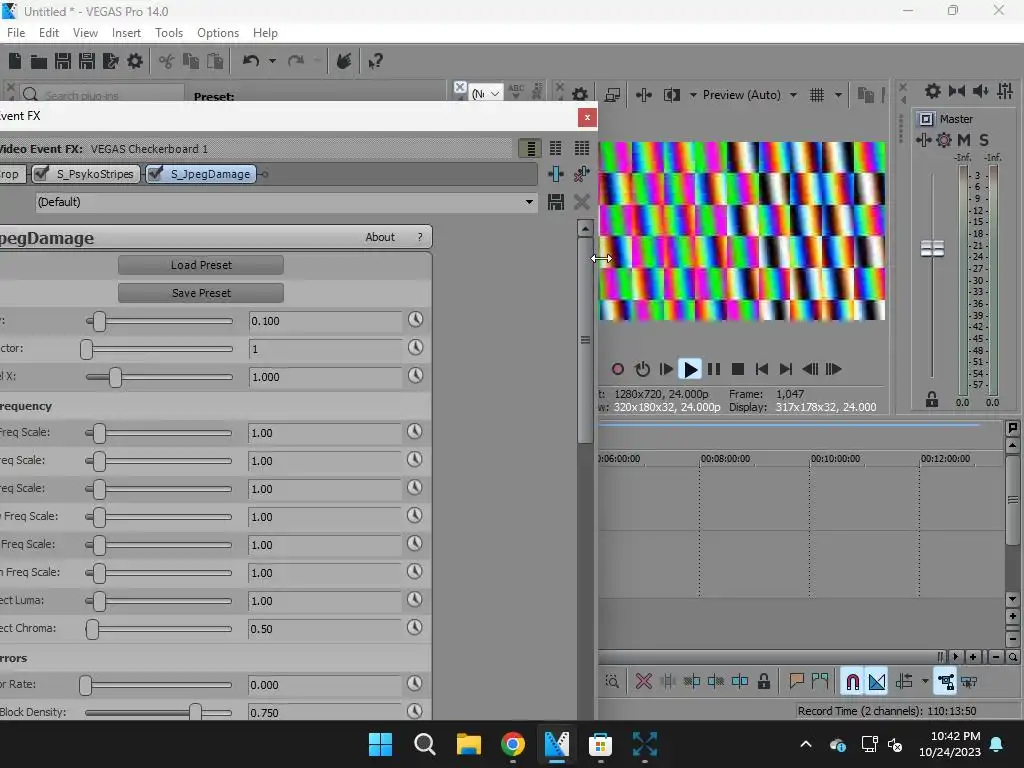Open a project via folder icon
This screenshot has height=768, width=1024.
pyautogui.click(x=39, y=61)
